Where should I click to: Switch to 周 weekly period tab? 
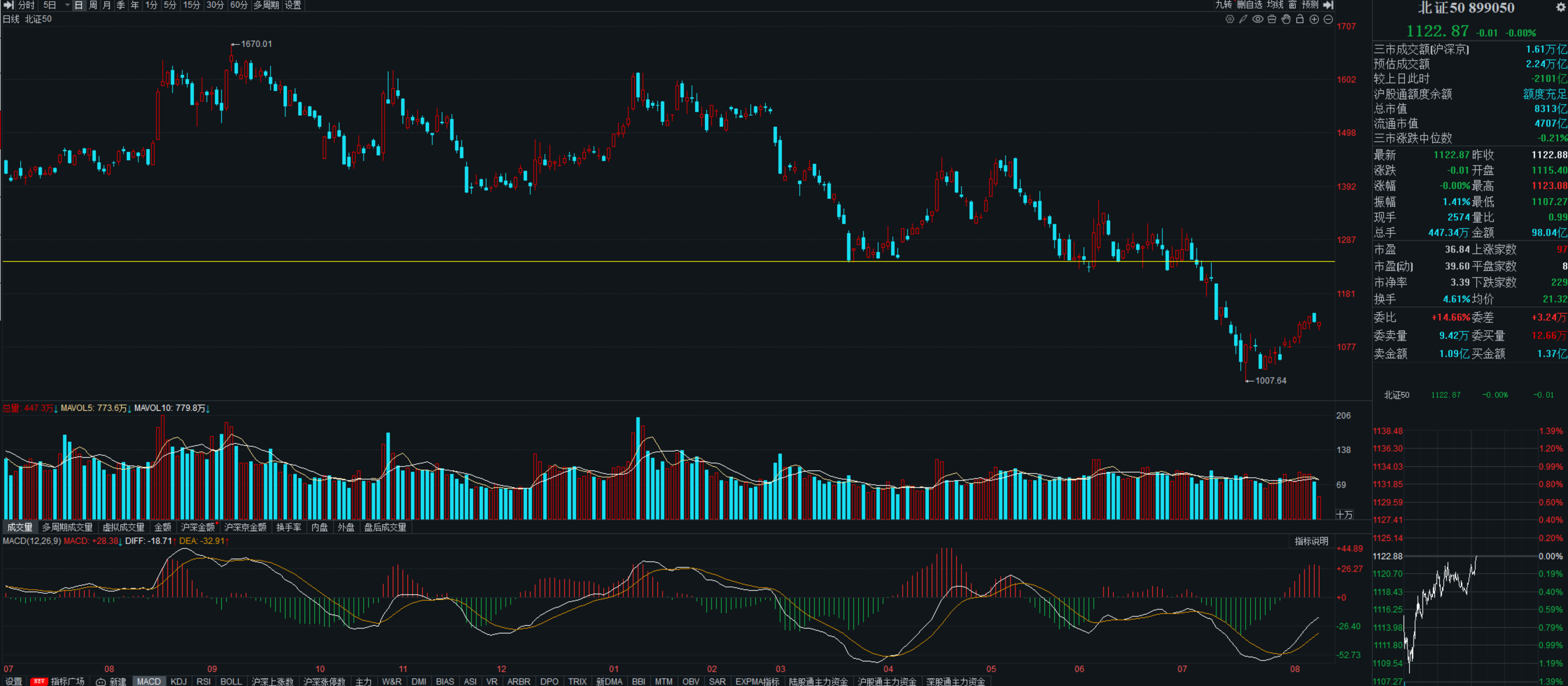[93, 5]
